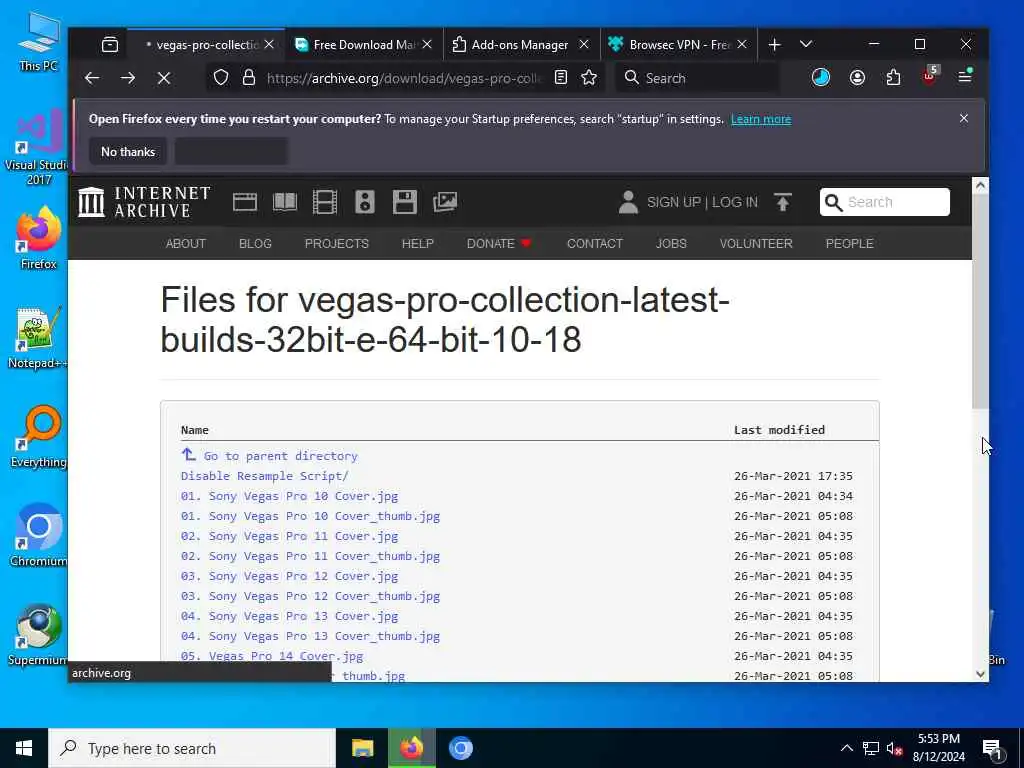Go to parent directory link
This screenshot has width=1024, height=768.
tap(280, 456)
